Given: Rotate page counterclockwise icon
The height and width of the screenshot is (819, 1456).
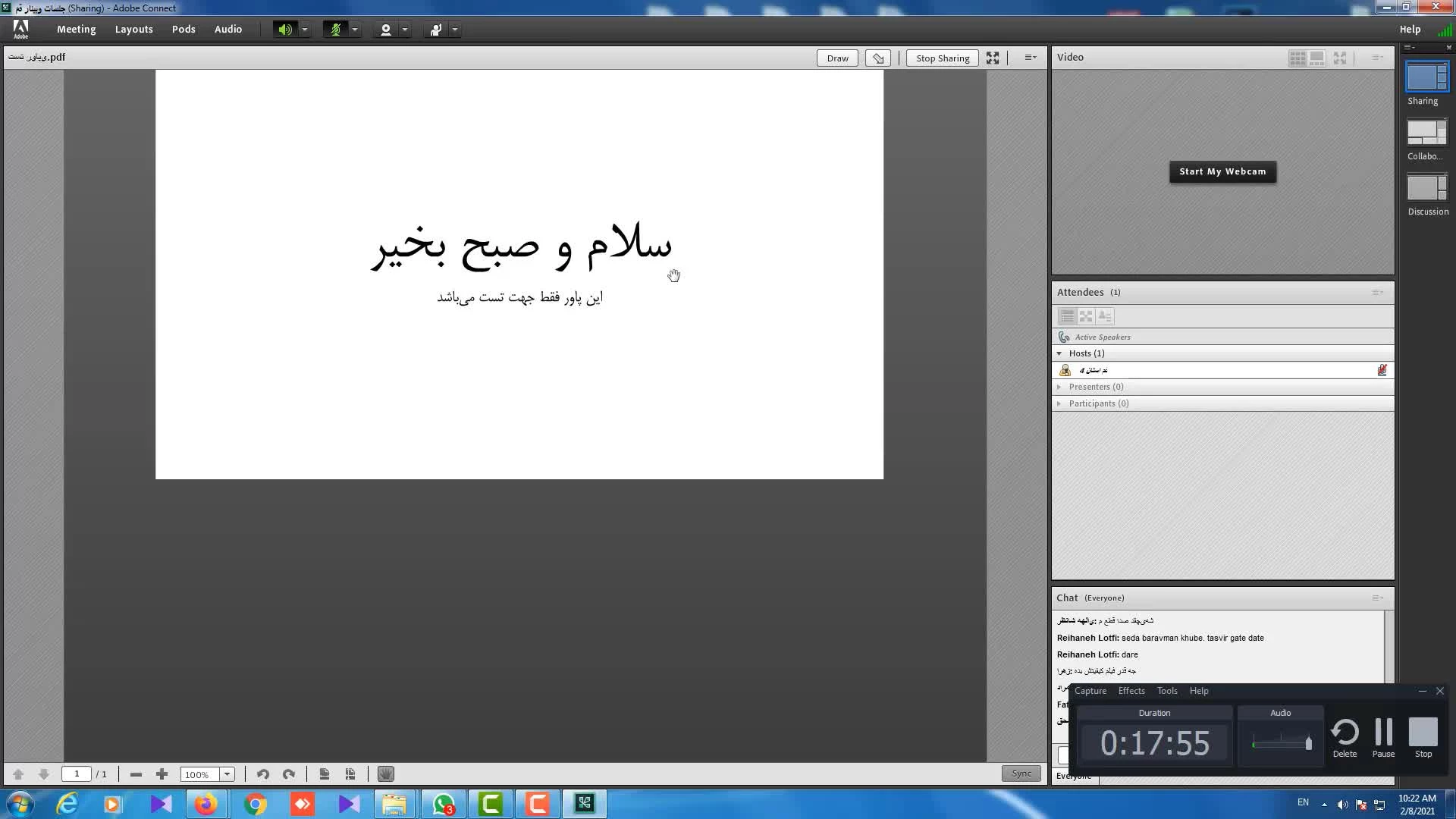Looking at the screenshot, I should 263,774.
